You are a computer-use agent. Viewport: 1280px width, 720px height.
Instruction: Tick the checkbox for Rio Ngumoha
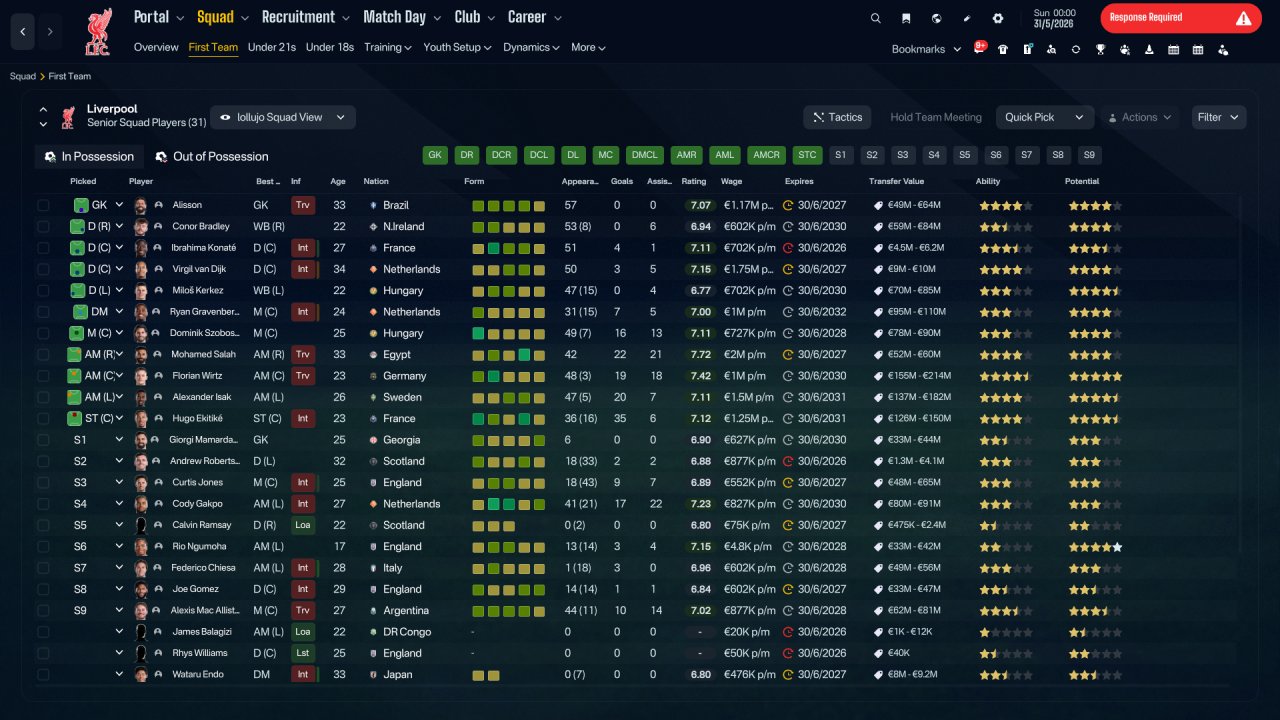(x=43, y=546)
